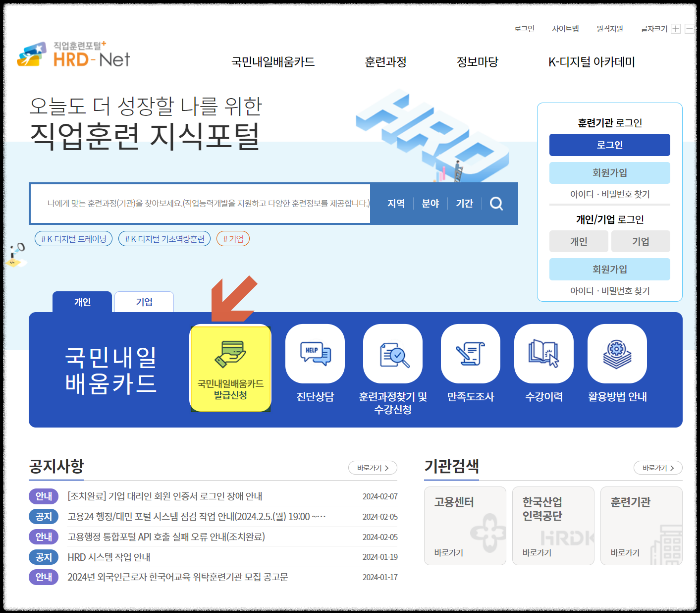The image size is (700, 613).
Task: Click the 기관검색 heading
Action: pos(451,466)
